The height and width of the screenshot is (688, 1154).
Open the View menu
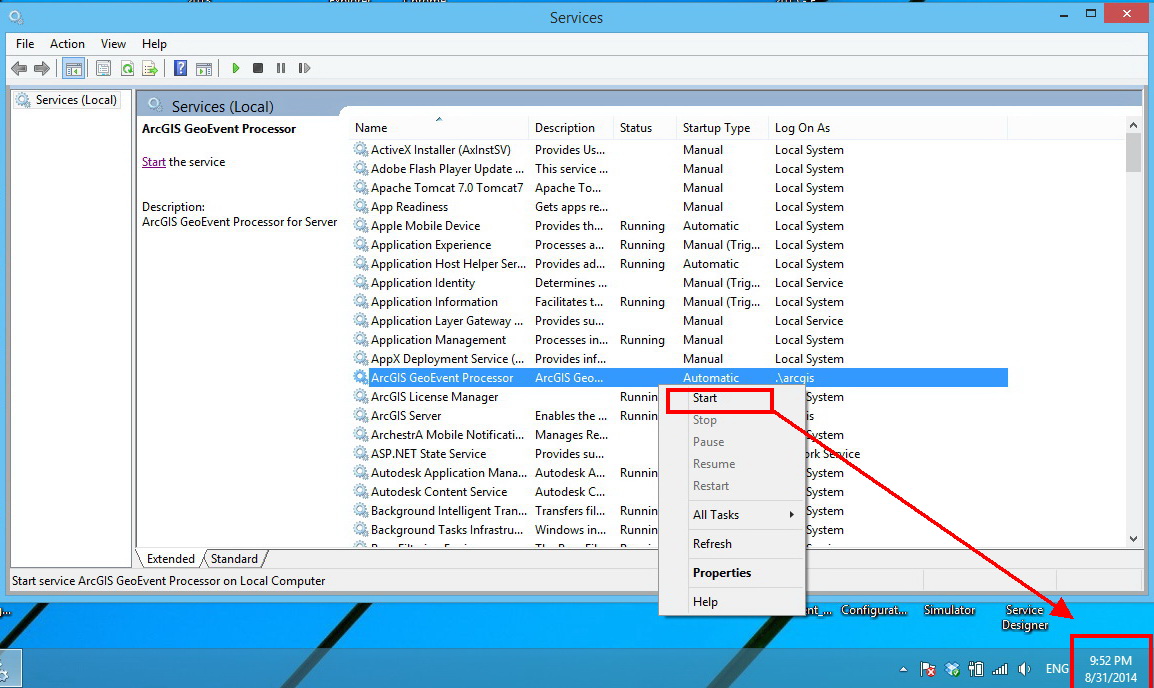click(113, 44)
